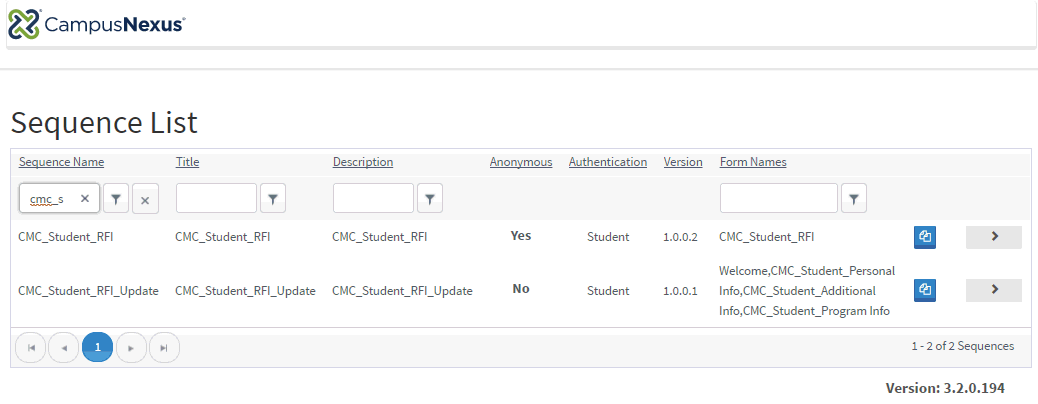
Task: Go to the previous page of sequences
Action: [64, 347]
